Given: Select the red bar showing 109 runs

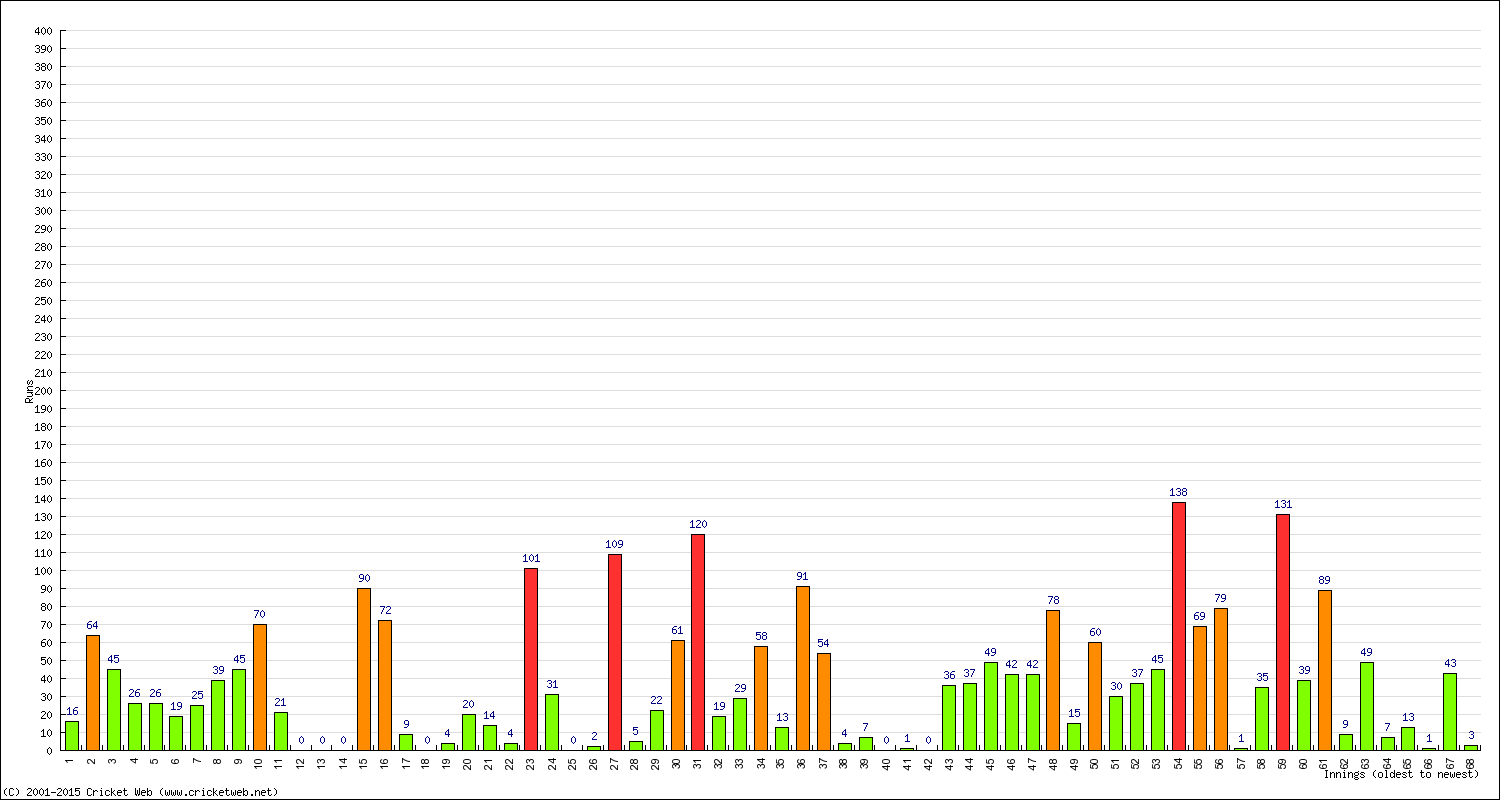Looking at the screenshot, I should [615, 652].
